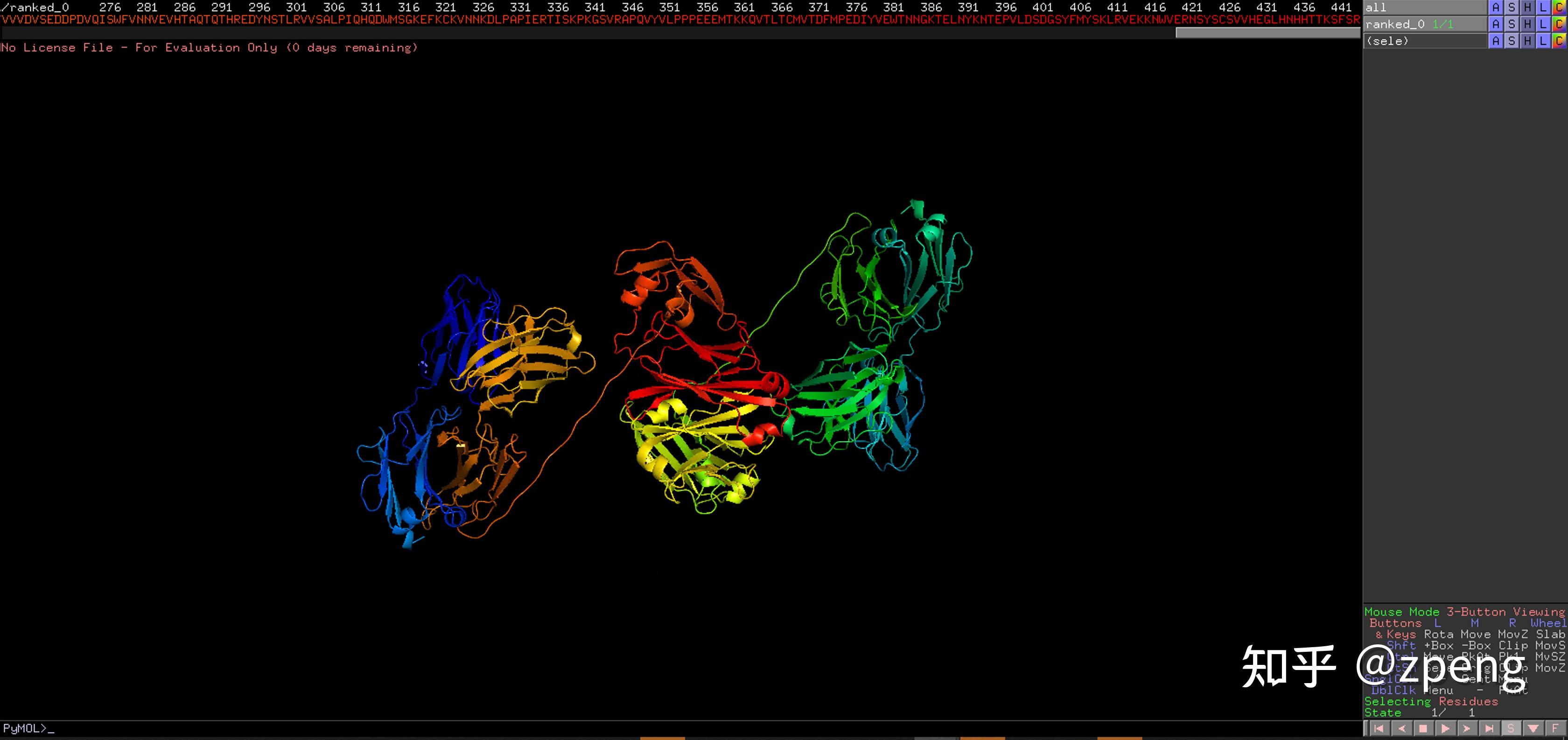Image resolution: width=1568 pixels, height=740 pixels.
Task: Toggle the sequence viewer S button
Action: coord(1511,728)
